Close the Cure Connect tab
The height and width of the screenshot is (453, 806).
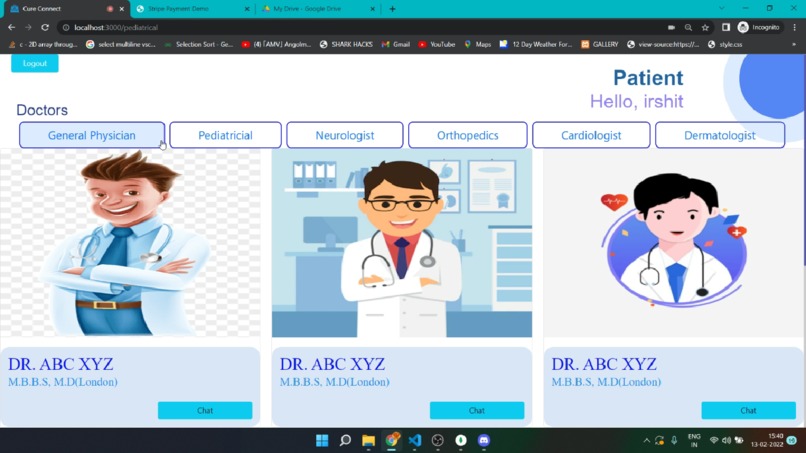(122, 9)
